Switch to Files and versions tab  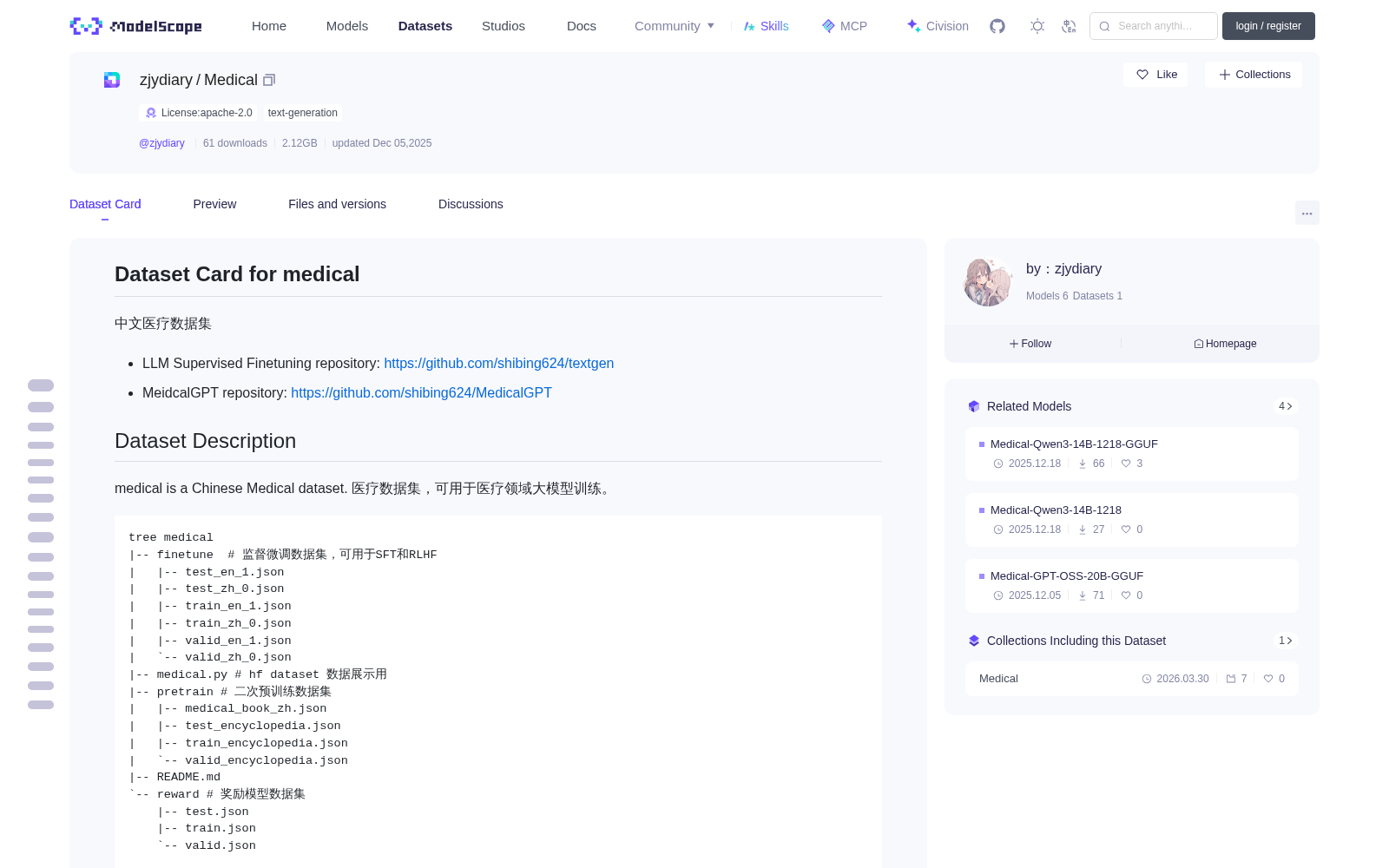pyautogui.click(x=337, y=204)
